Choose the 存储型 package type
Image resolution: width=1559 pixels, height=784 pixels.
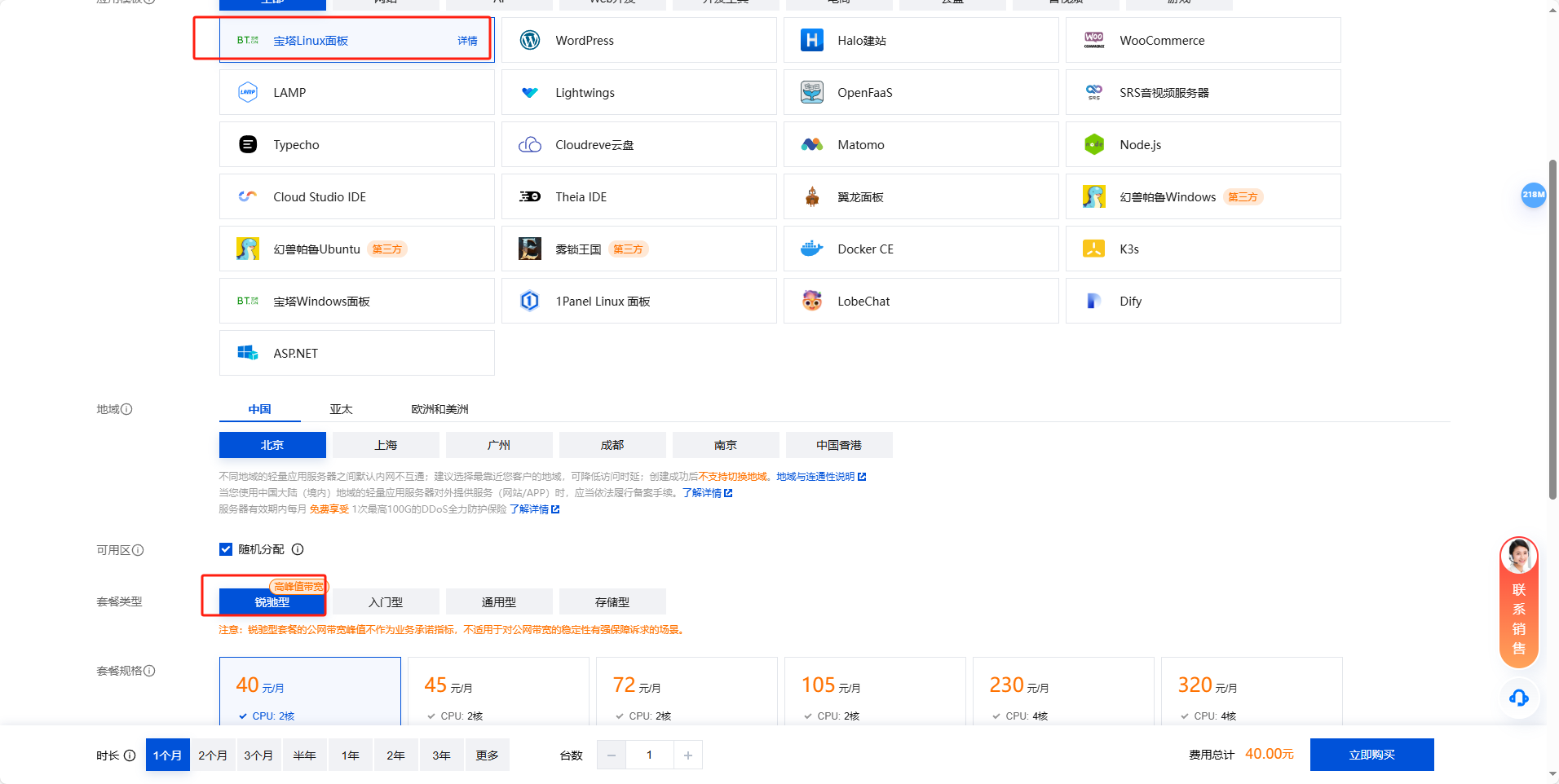[x=612, y=602]
